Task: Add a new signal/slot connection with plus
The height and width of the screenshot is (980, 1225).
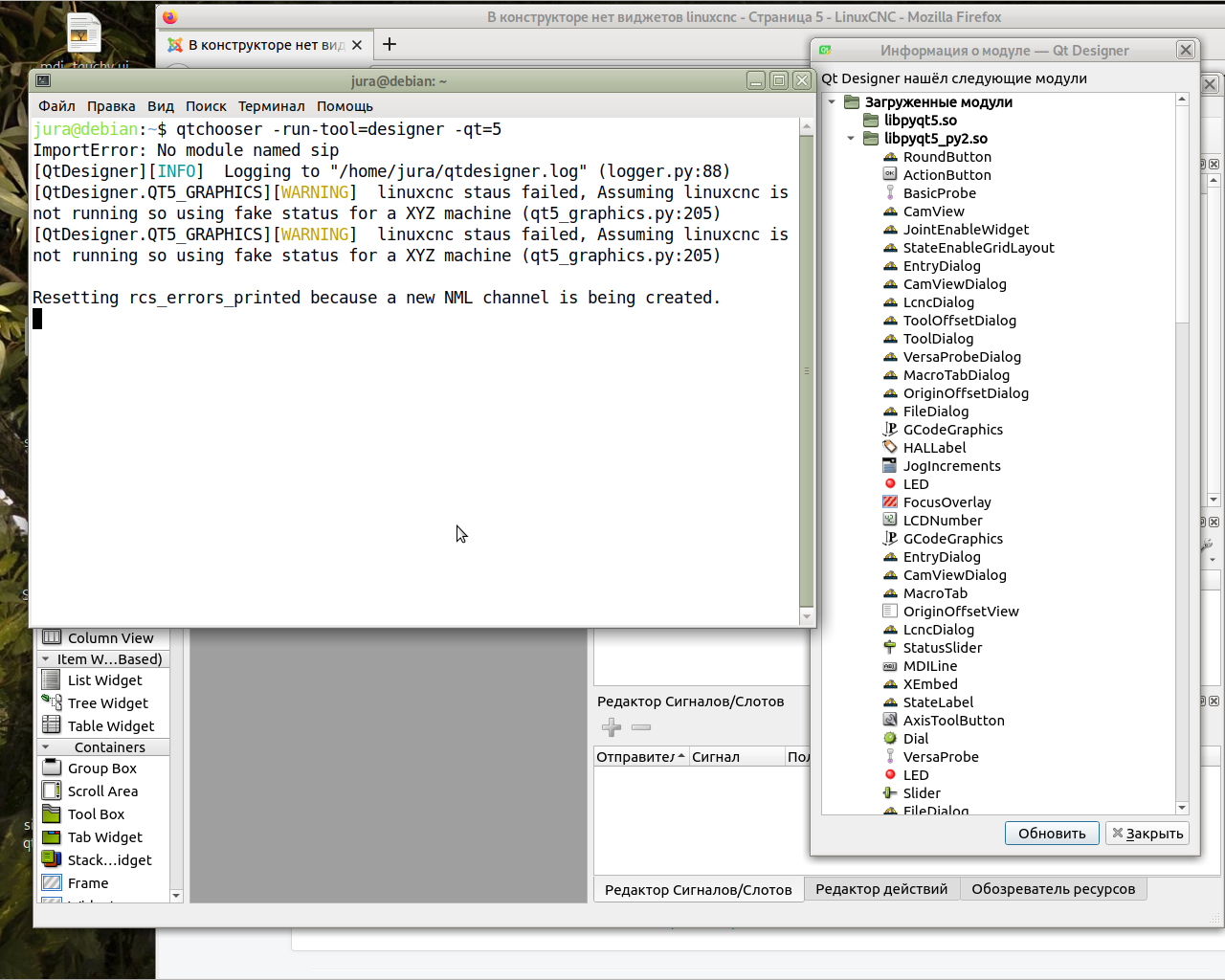Action: [612, 728]
